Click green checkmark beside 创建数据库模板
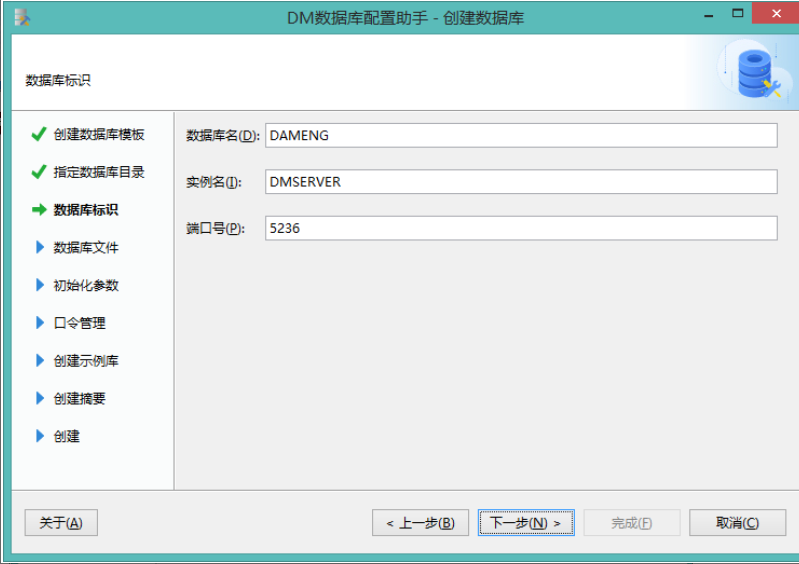 coord(39,134)
